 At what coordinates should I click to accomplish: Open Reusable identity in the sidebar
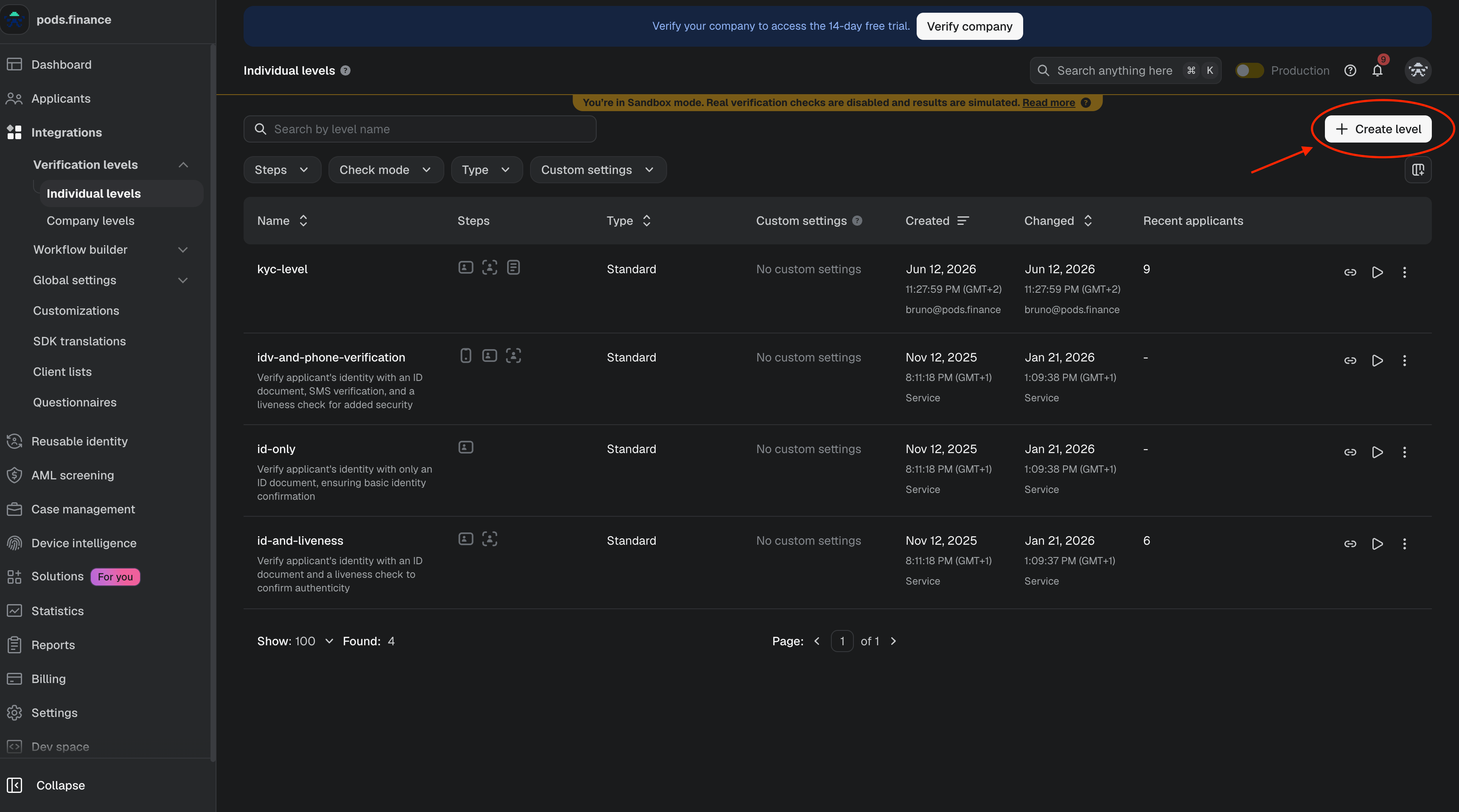79,441
